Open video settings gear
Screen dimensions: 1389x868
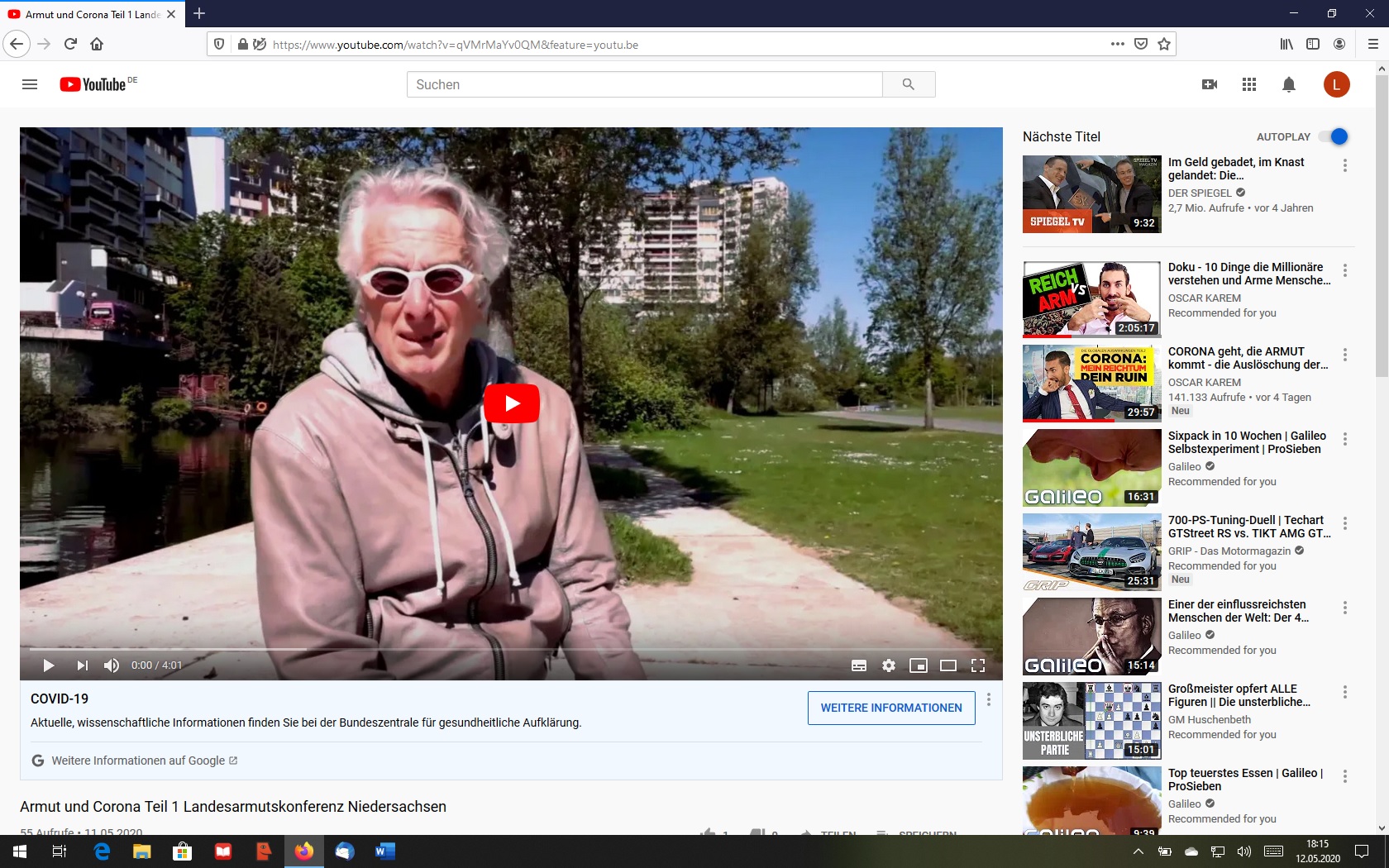tap(889, 665)
